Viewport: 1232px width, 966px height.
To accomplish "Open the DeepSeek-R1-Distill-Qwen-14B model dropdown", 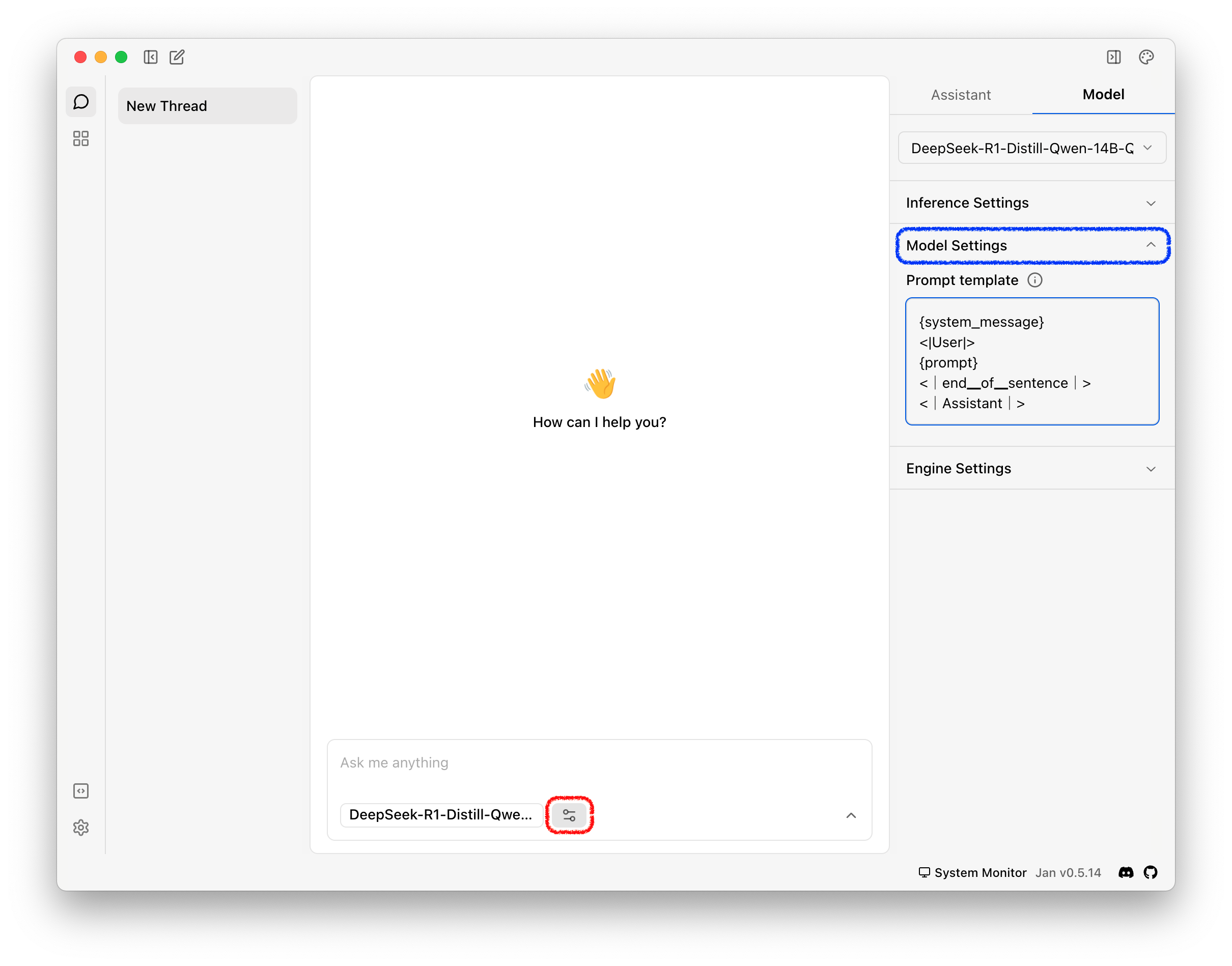I will click(1032, 148).
